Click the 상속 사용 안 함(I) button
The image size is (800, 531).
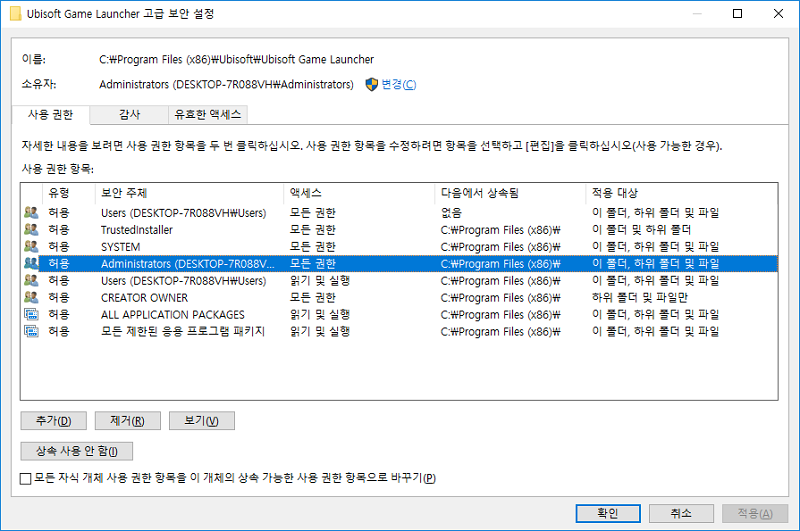[x=77, y=451]
